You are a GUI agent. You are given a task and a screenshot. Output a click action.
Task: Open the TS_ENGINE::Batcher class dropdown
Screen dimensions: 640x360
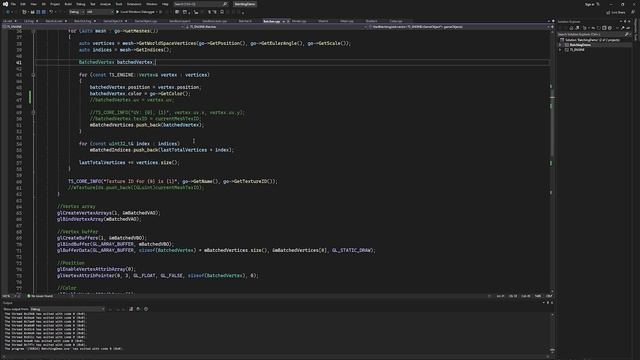click(x=276, y=27)
